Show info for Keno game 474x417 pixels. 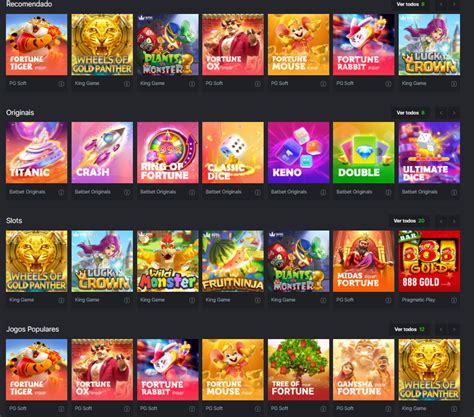[323, 192]
